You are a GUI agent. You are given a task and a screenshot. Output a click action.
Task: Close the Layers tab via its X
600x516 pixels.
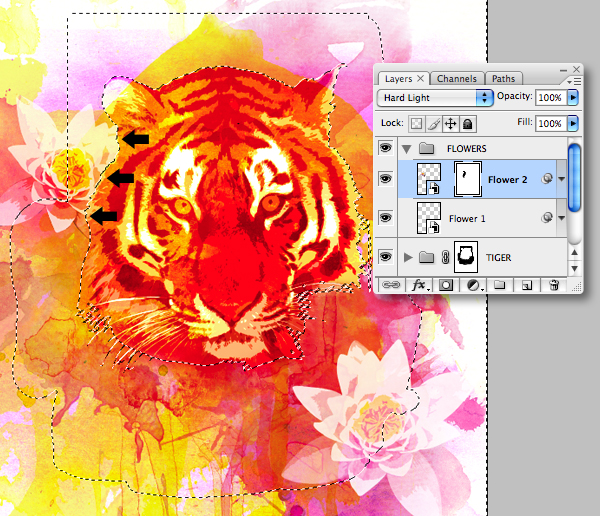pyautogui.click(x=421, y=78)
